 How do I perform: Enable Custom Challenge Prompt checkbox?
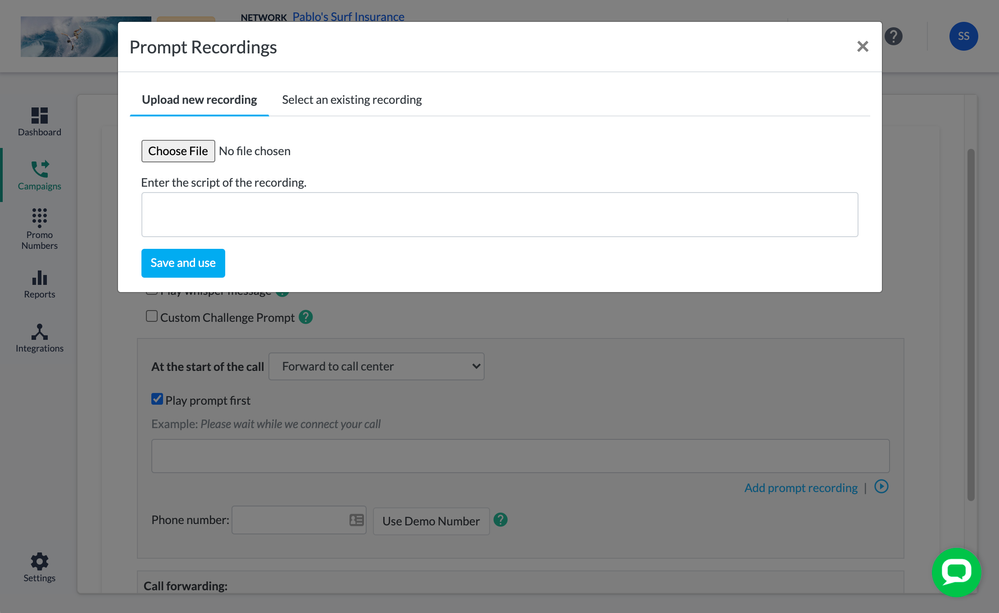[152, 317]
